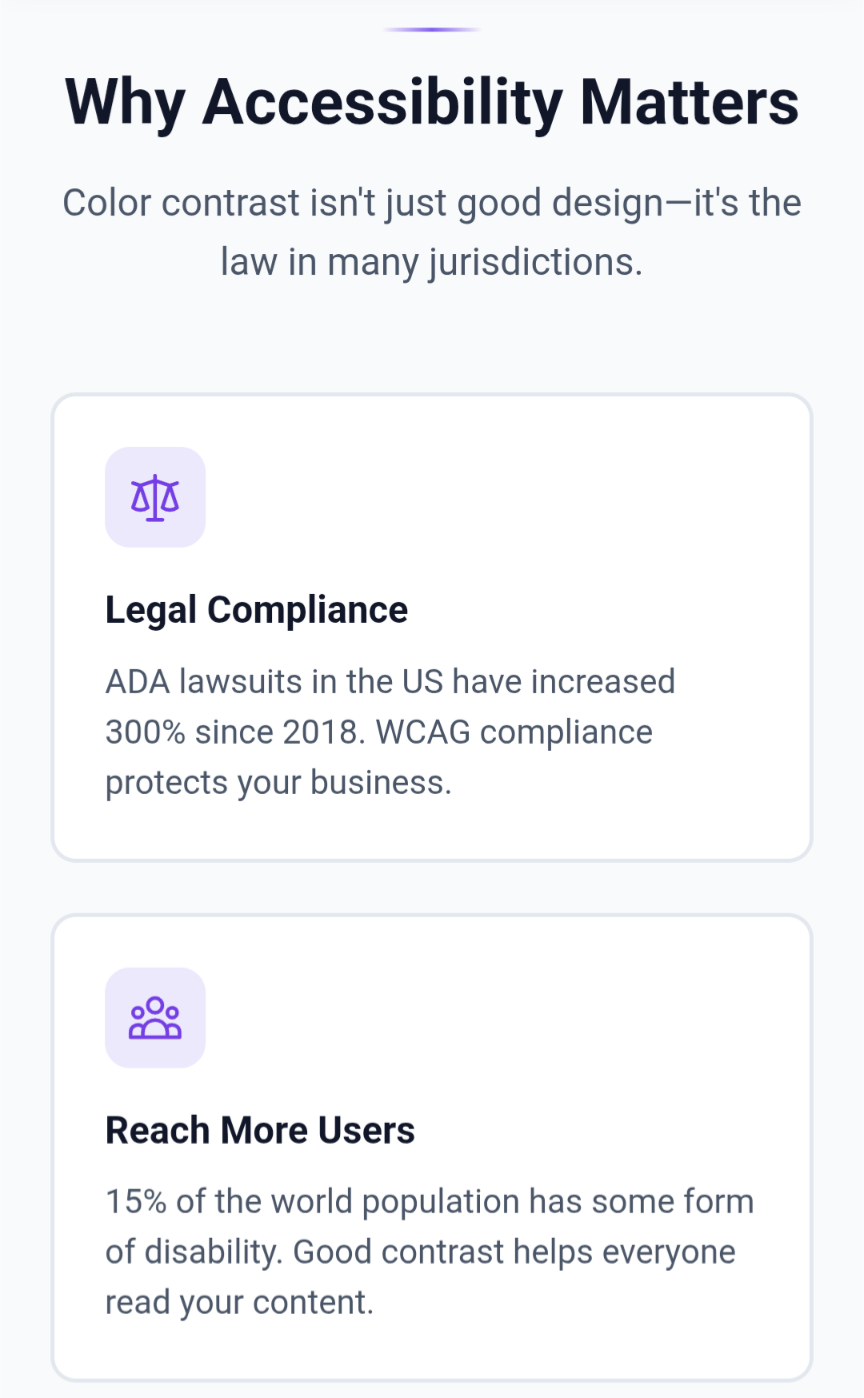Click the of disability text in second card
This screenshot has height=1398, width=864.
tap(195, 1251)
